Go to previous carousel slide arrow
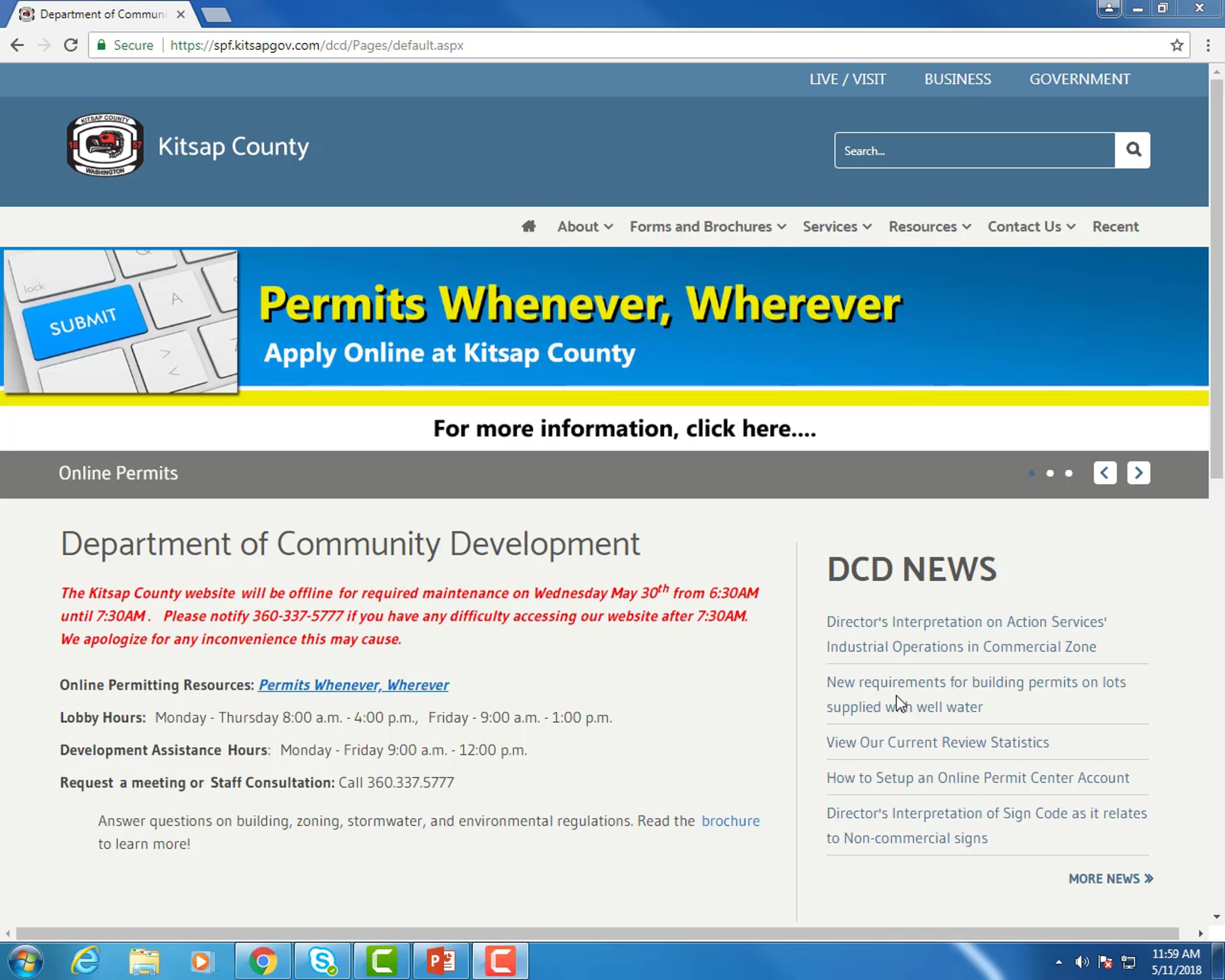Viewport: 1225px width, 980px height. (x=1105, y=473)
